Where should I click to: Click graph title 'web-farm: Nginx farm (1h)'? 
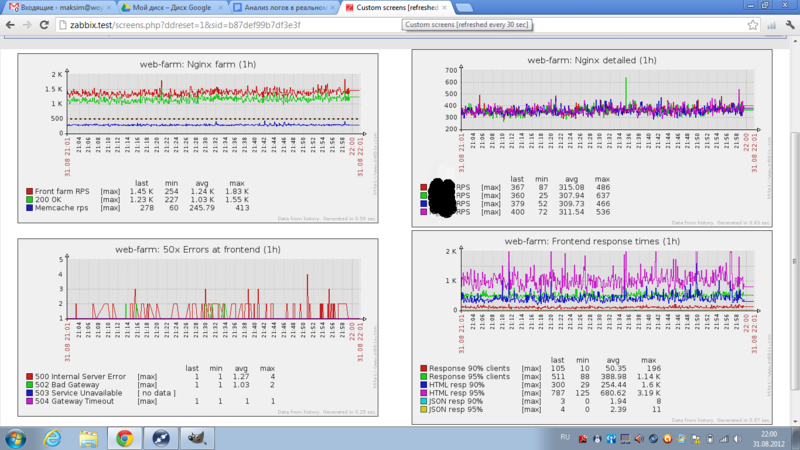pyautogui.click(x=198, y=64)
